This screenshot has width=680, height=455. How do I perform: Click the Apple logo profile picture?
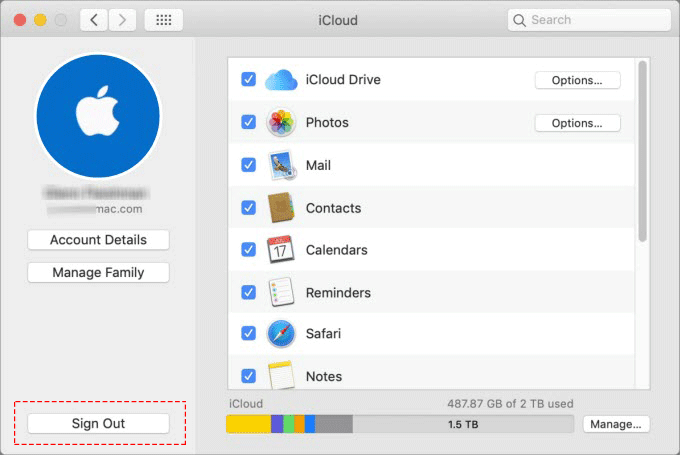(98, 116)
